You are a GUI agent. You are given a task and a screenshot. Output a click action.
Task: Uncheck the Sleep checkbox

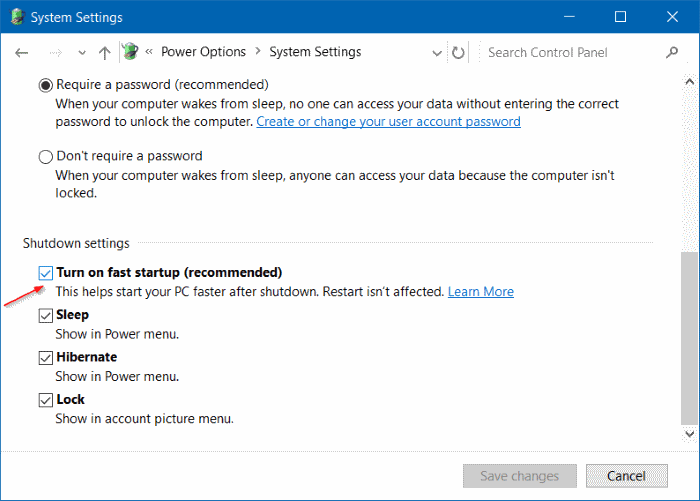click(46, 315)
